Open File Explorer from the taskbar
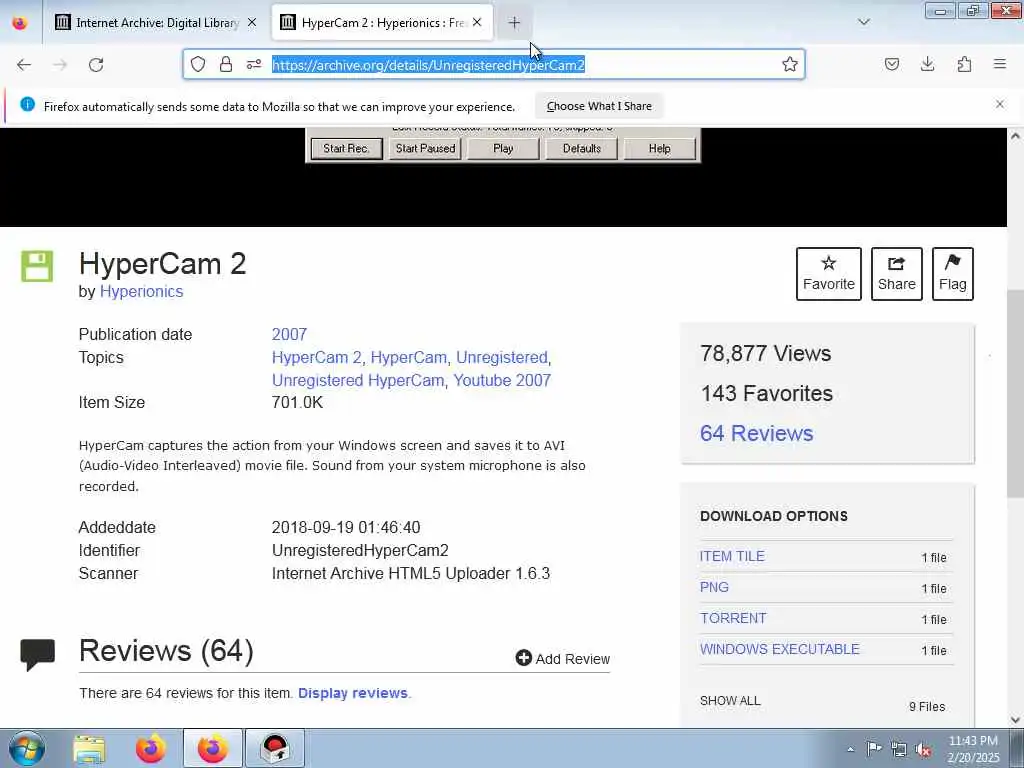1024x768 pixels. (89, 748)
